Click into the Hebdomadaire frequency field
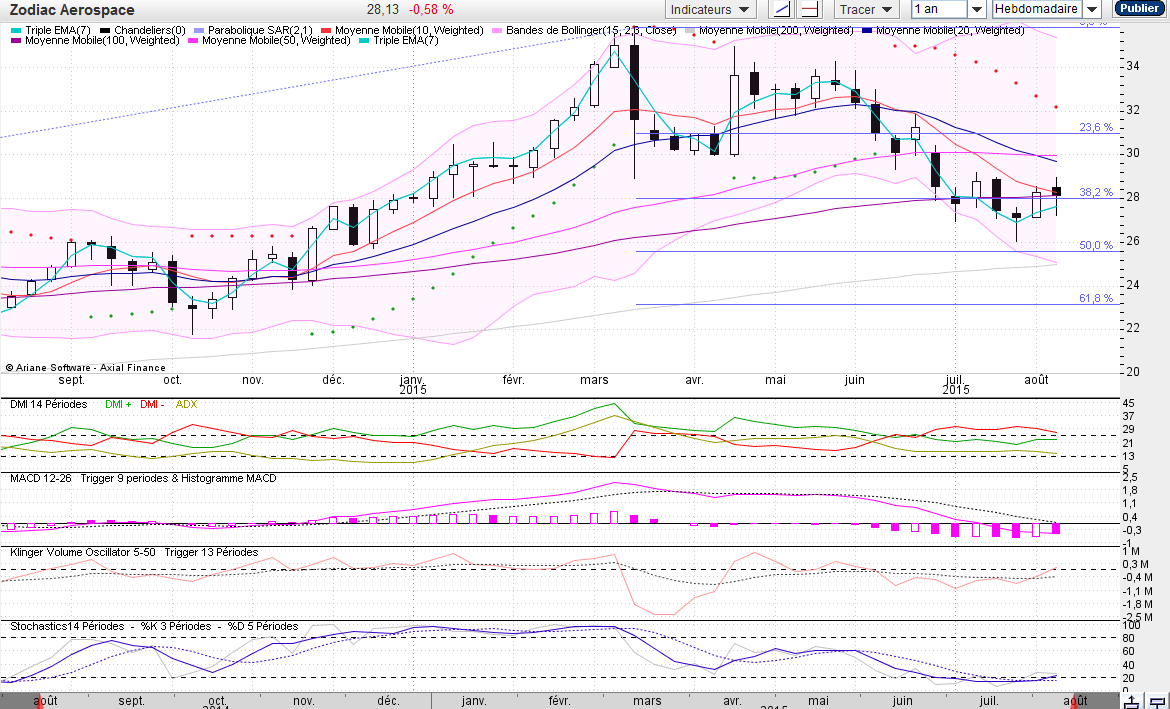This screenshot has width=1170, height=709. tap(1037, 10)
